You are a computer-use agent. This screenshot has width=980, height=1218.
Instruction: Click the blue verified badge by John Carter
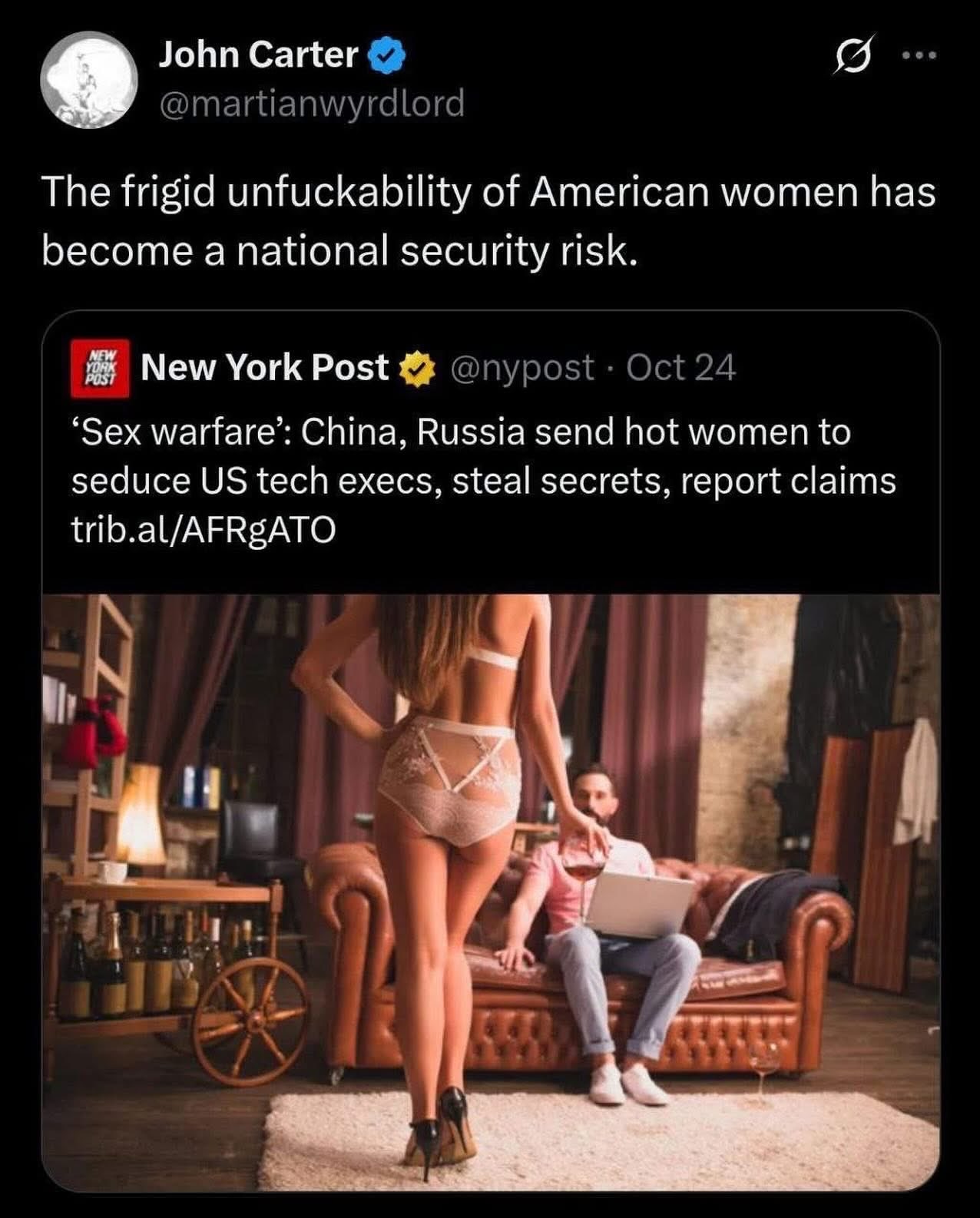(x=389, y=55)
